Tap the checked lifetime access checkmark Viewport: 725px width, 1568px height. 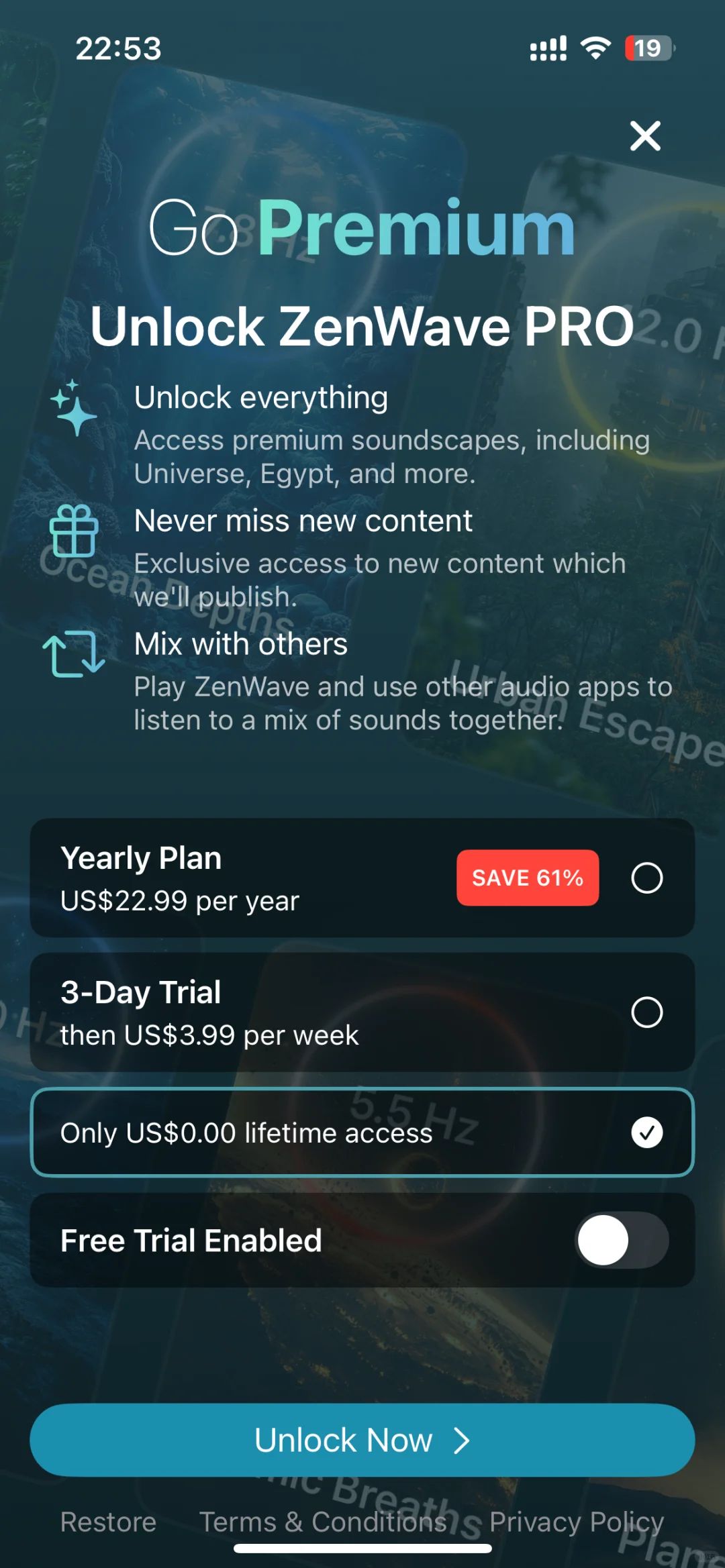click(x=647, y=1133)
